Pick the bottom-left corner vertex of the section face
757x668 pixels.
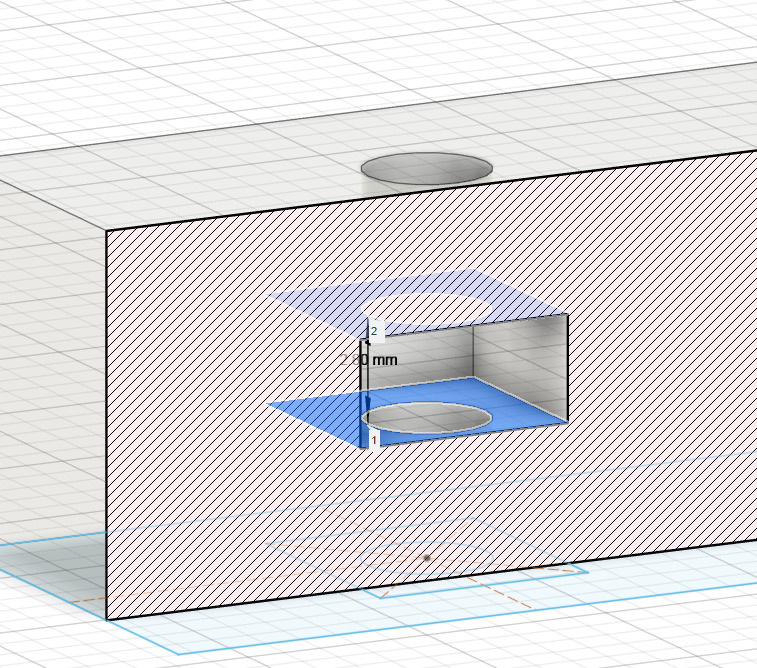(107, 620)
